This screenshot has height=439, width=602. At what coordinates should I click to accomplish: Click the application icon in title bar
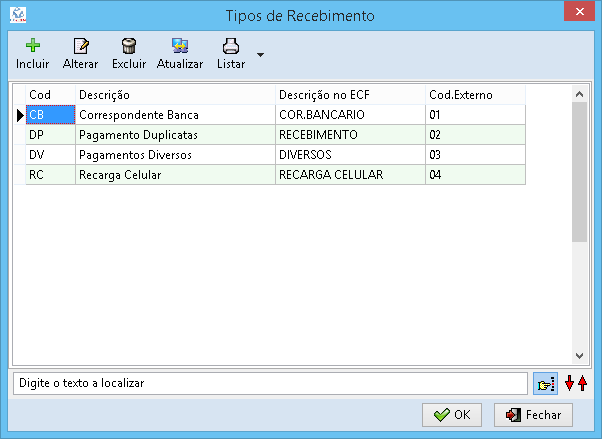tap(18, 15)
